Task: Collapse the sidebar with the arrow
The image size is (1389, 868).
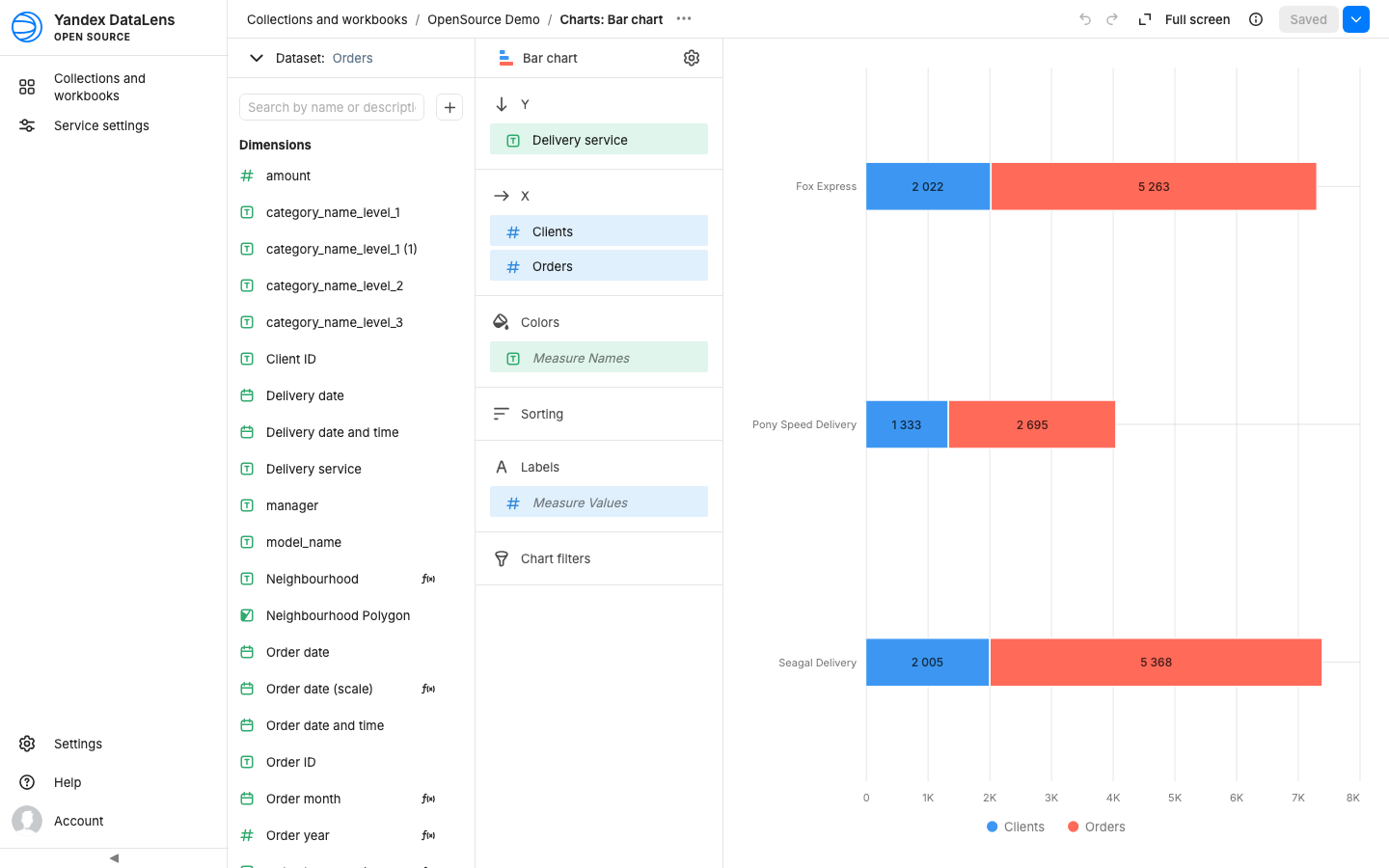Action: point(114,857)
